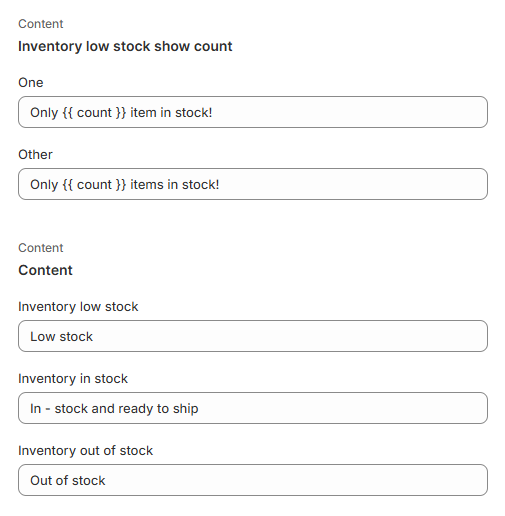Click the 'One' field label
The image size is (505, 516).
(31, 82)
